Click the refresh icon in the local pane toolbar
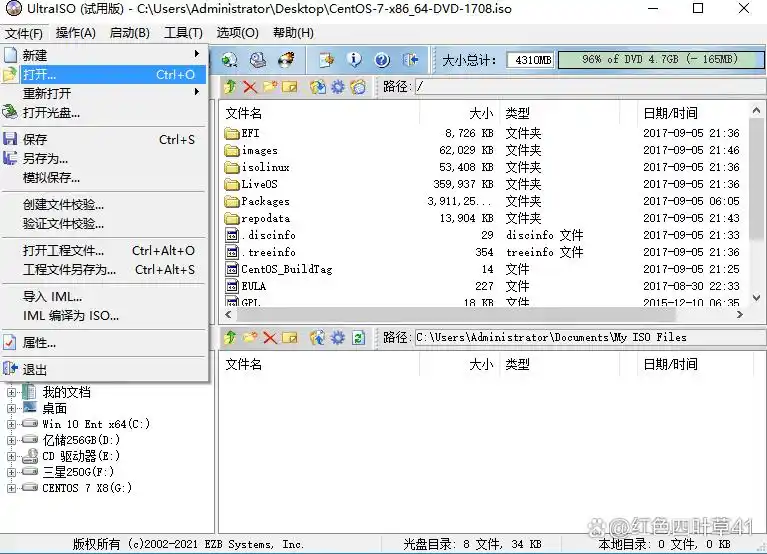This screenshot has width=767, height=554. click(358, 338)
